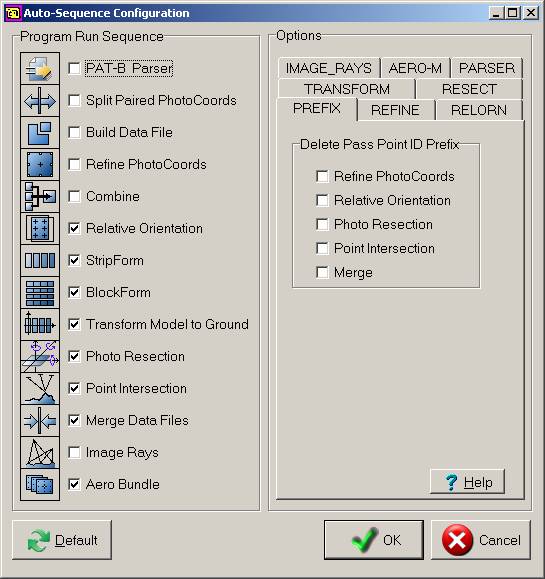Click the Point Intersection icon
Image resolution: width=545 pixels, height=579 pixels.
click(x=40, y=388)
